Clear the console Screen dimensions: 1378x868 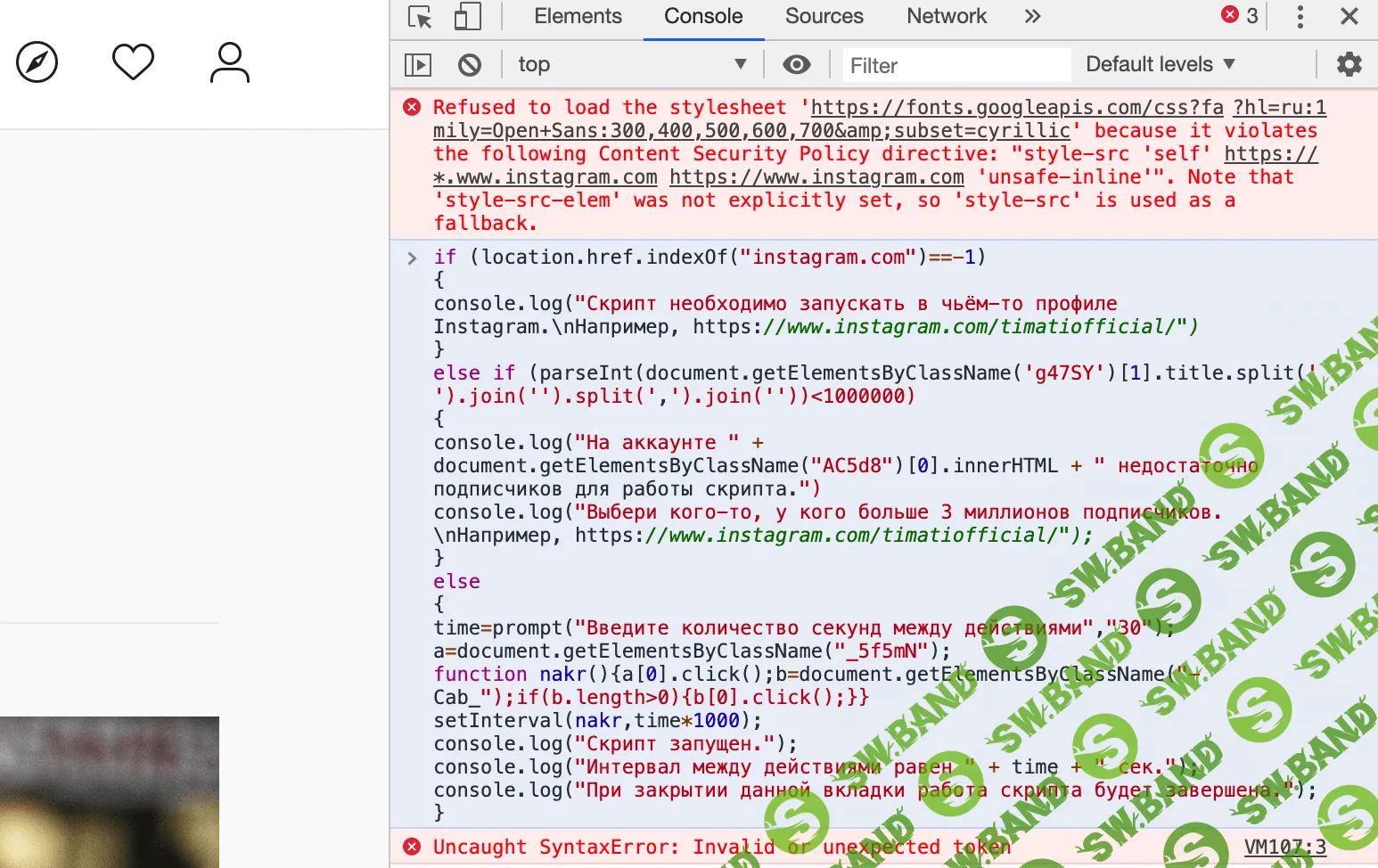[x=470, y=65]
